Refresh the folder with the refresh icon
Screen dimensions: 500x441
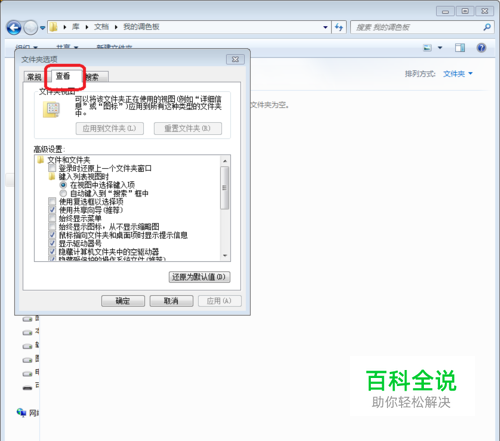click(x=339, y=27)
